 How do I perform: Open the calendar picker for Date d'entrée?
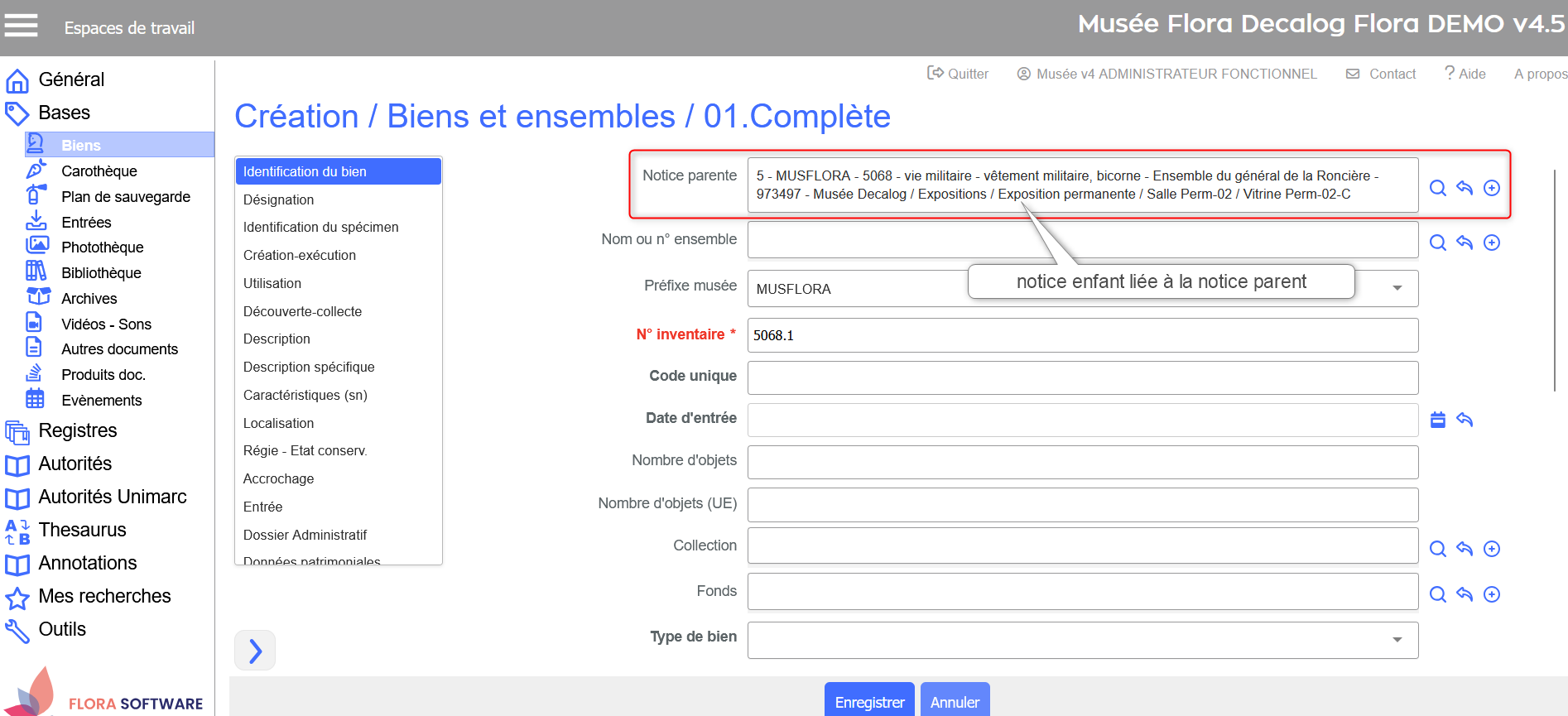tap(1438, 420)
